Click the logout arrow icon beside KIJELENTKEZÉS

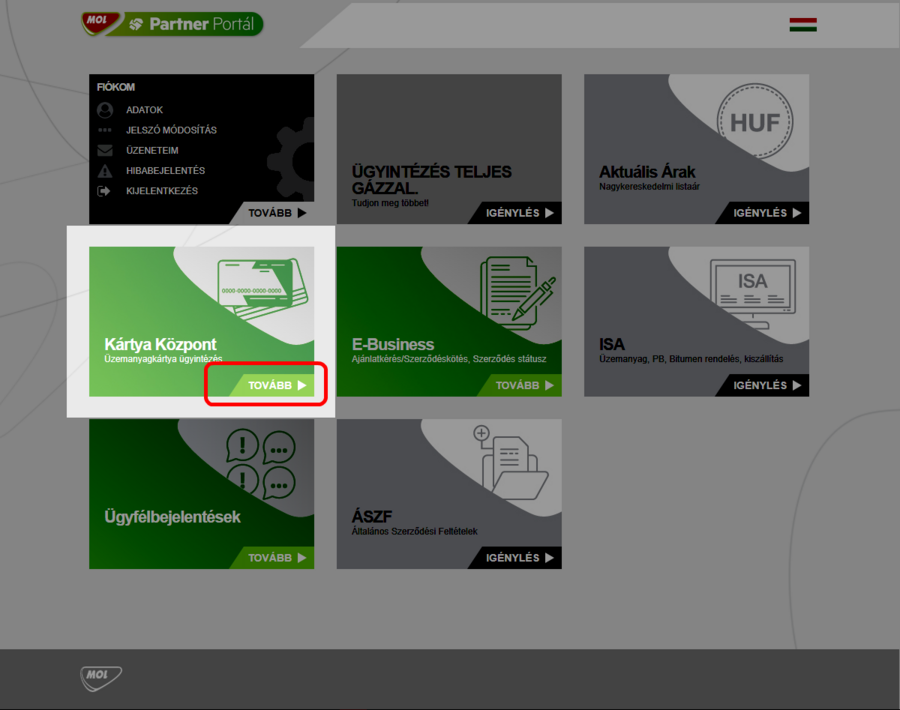tap(105, 191)
